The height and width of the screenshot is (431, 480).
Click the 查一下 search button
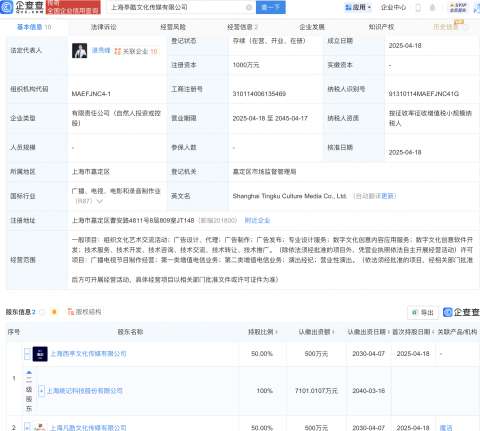tap(271, 7)
